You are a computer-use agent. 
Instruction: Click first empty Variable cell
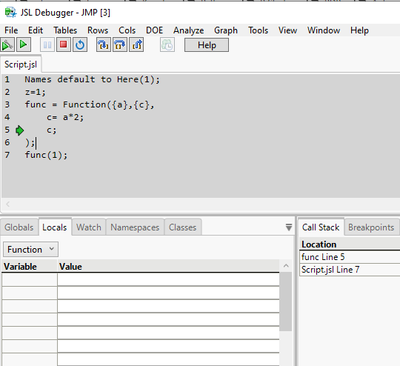[x=29, y=280]
